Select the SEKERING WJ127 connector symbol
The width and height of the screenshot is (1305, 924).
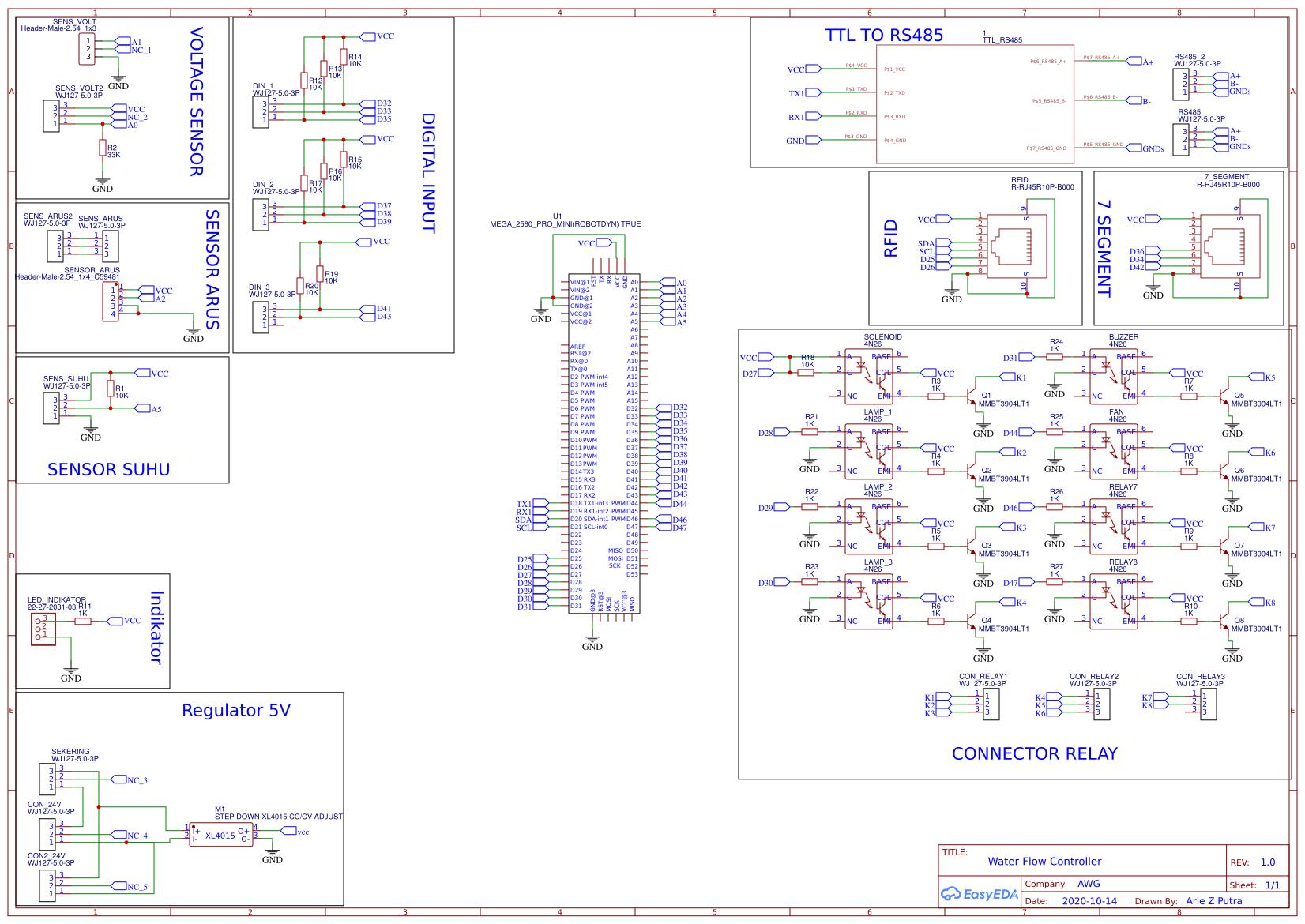pyautogui.click(x=49, y=779)
